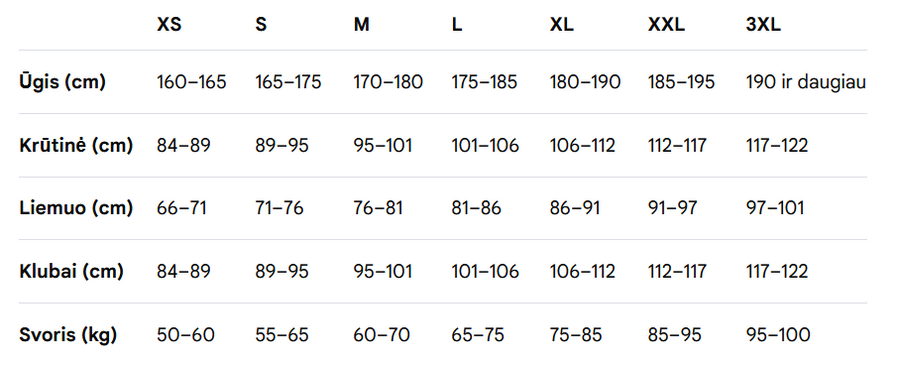This screenshot has height=366, width=900.
Task: Click the 50–60 weight cell
Action: coord(185,334)
